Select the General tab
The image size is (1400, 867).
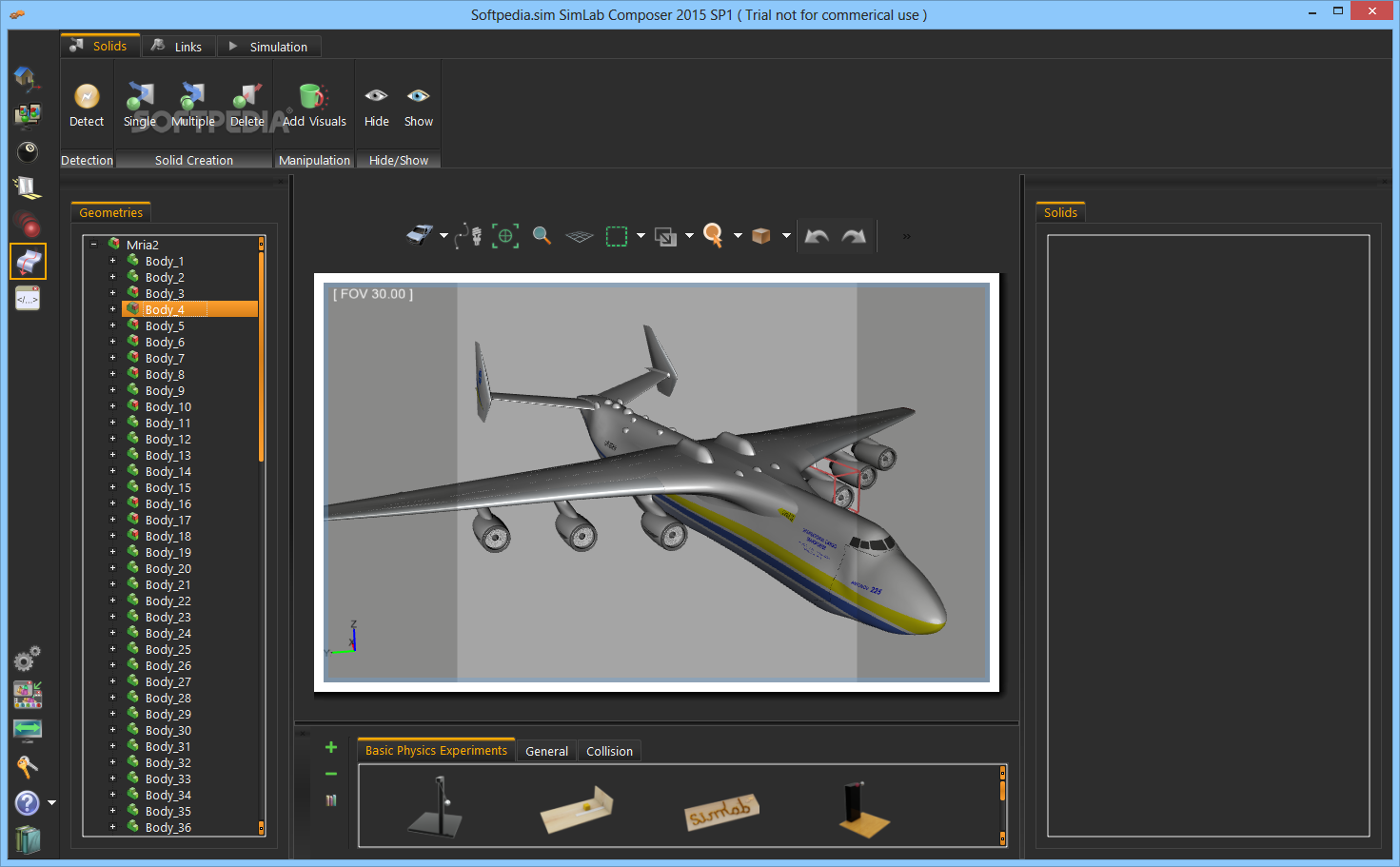coord(546,751)
